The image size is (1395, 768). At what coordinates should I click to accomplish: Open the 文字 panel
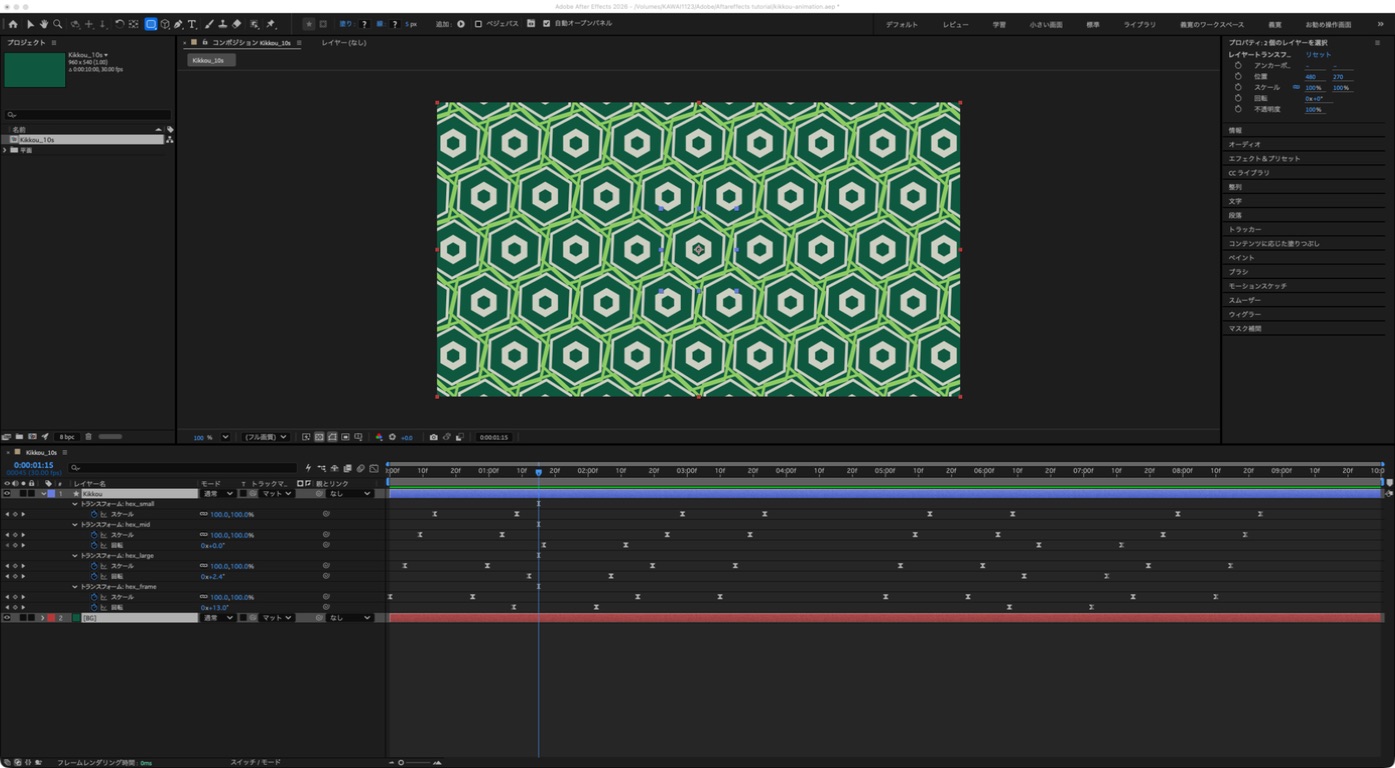click(1235, 201)
